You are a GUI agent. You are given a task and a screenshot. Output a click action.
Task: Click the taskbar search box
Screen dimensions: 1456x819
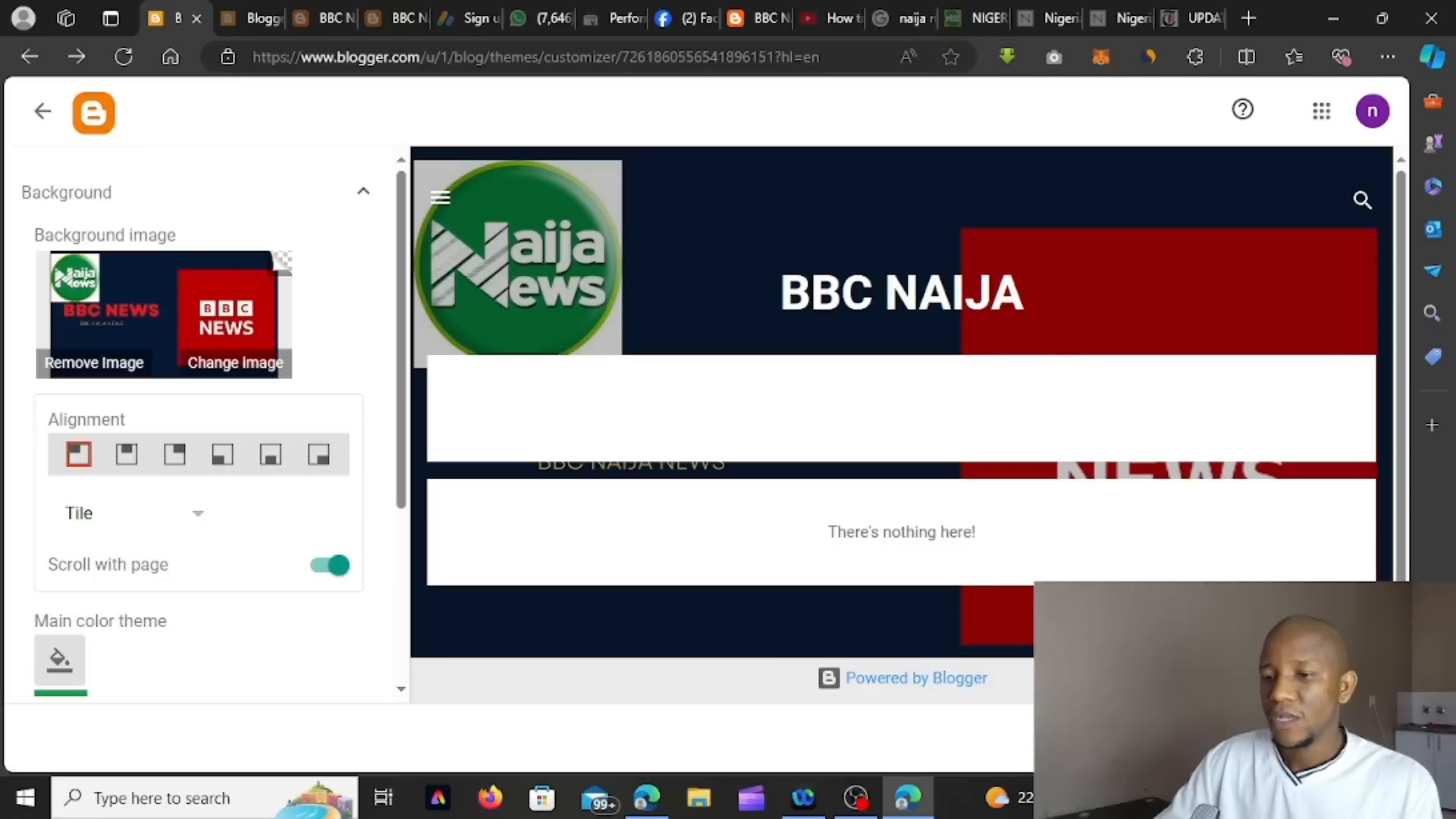tap(205, 798)
